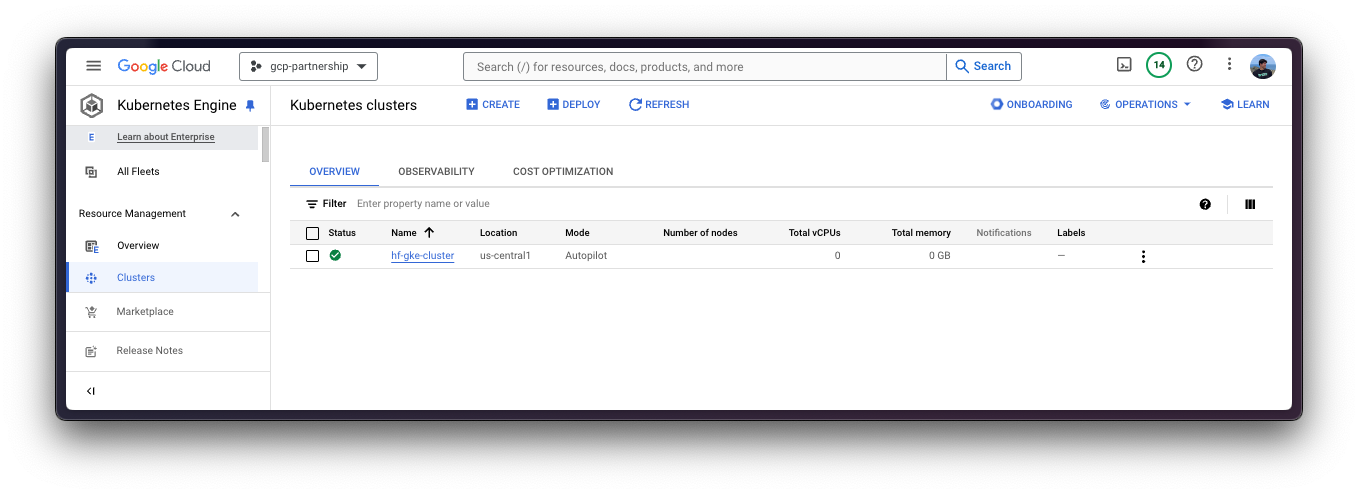The image size is (1358, 494).
Task: Click the green status check icon
Action: (x=335, y=256)
